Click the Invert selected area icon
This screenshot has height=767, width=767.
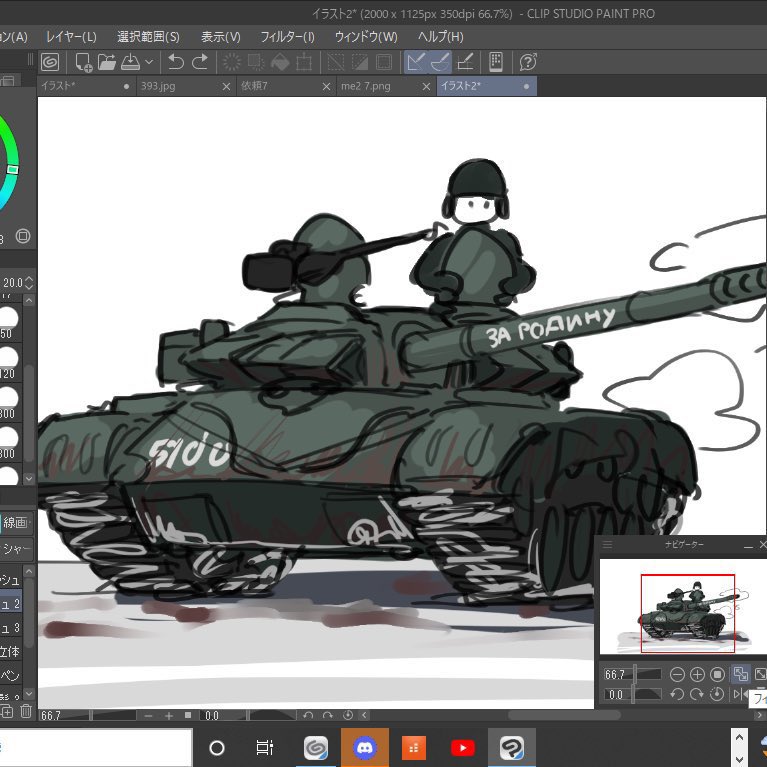tap(360, 62)
